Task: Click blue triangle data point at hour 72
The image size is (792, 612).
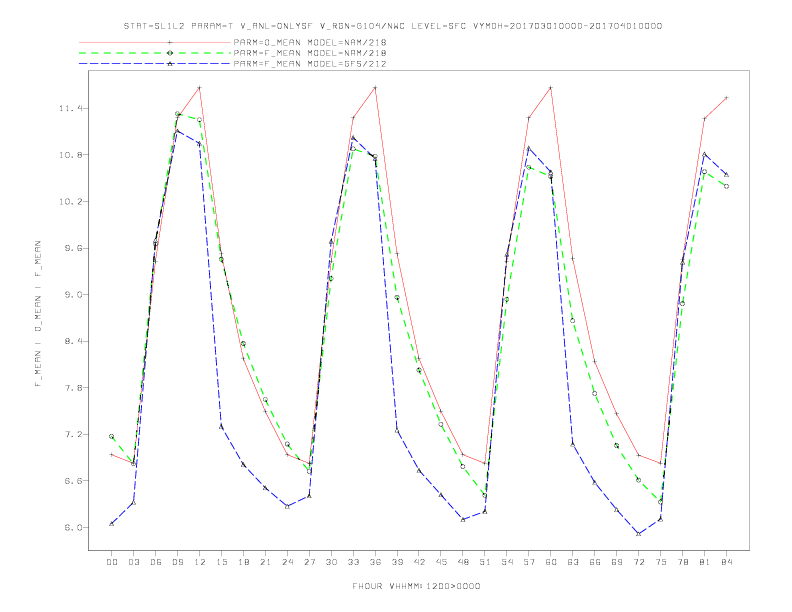Action: (x=638, y=534)
